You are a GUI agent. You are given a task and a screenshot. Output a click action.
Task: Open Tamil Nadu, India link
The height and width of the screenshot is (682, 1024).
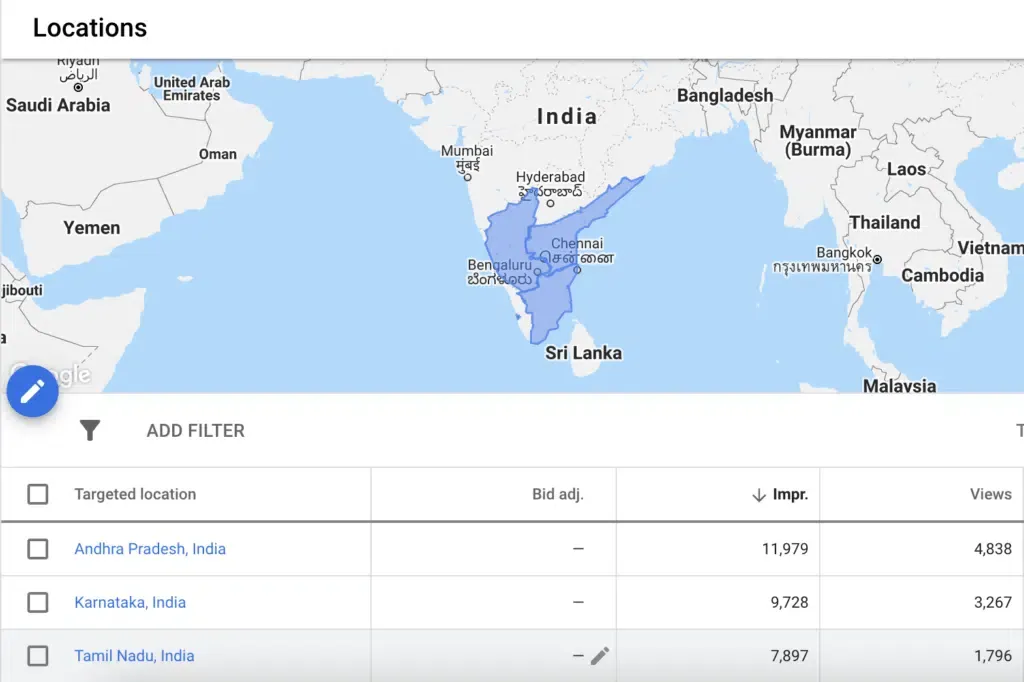click(135, 656)
